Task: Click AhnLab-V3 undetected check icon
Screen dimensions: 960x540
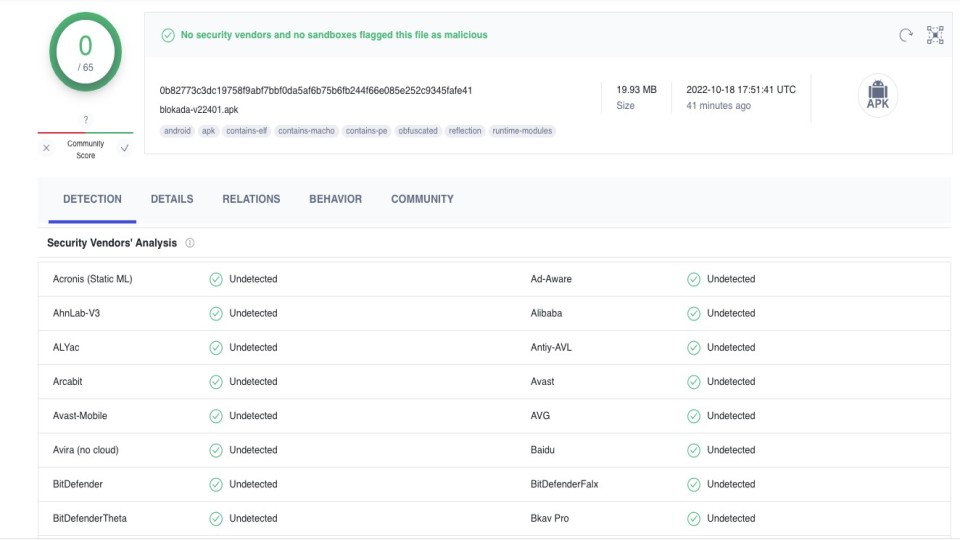Action: pyautogui.click(x=216, y=314)
